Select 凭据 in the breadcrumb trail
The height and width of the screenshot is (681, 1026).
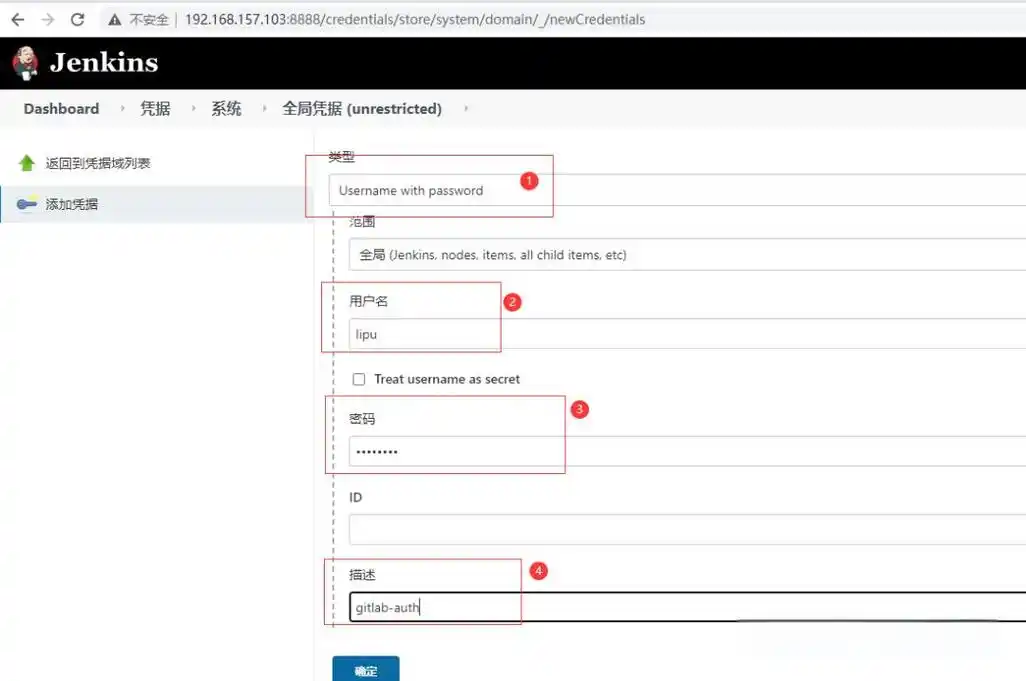[153, 109]
